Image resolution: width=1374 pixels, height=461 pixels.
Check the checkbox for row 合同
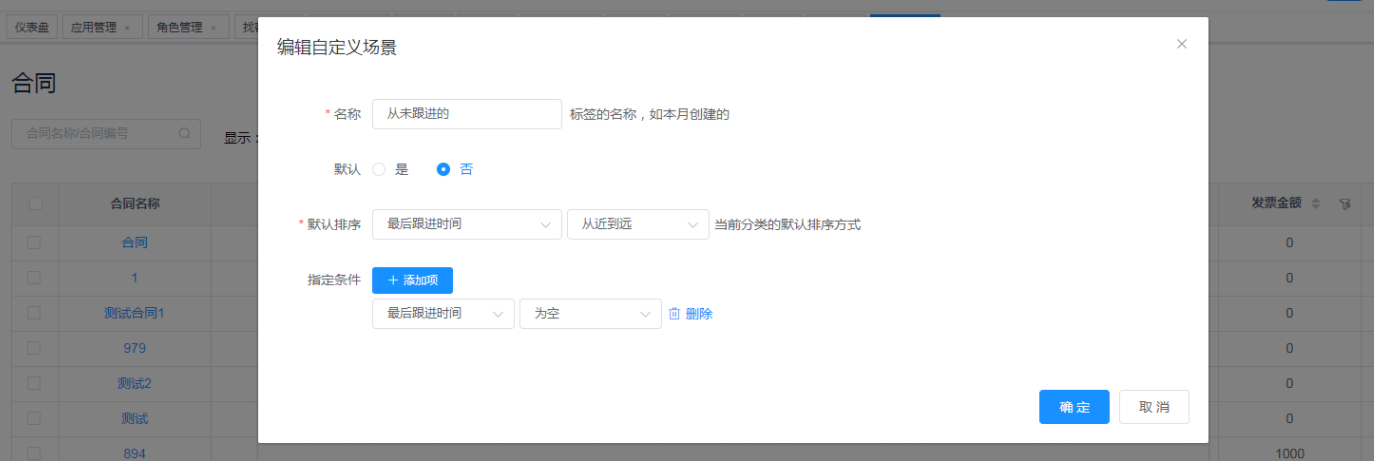[35, 242]
